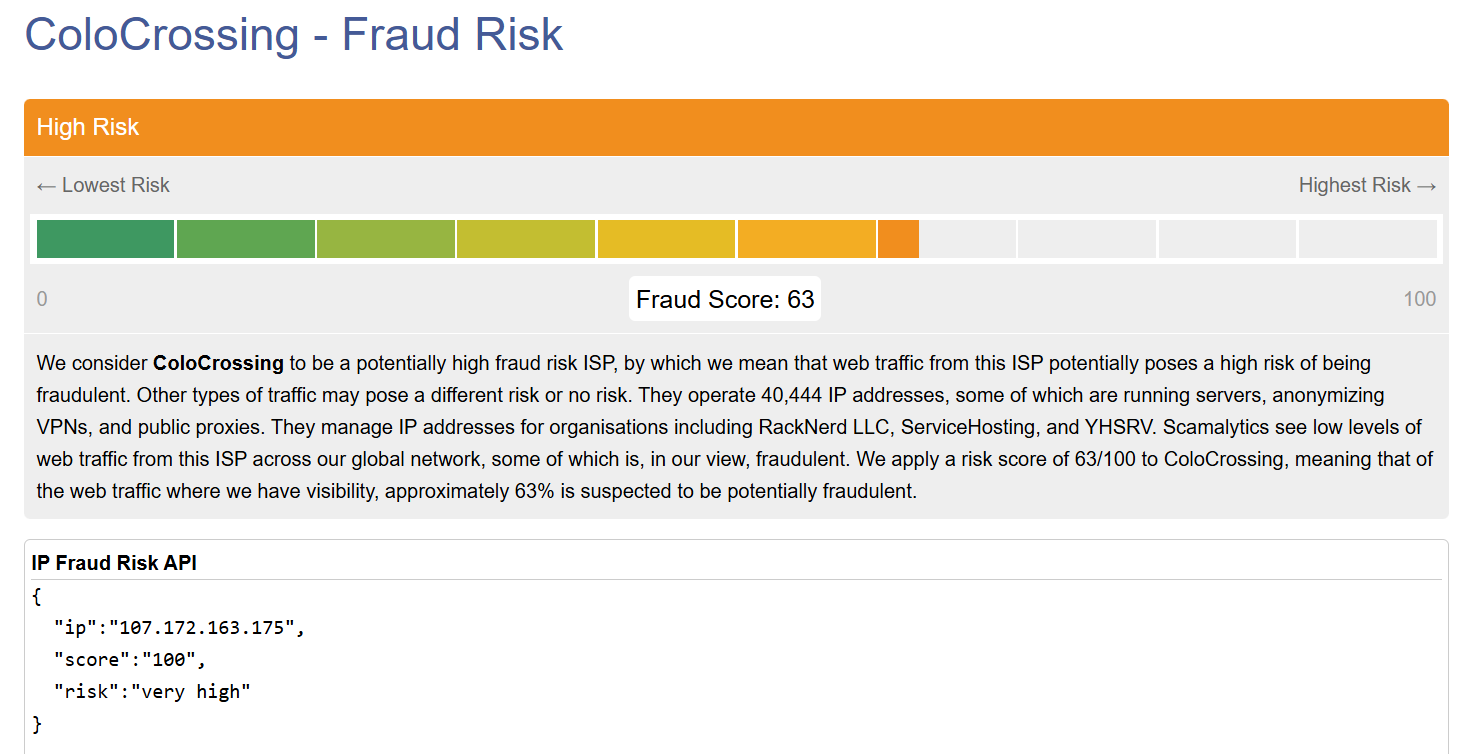Image resolution: width=1477 pixels, height=754 pixels.
Task: Select the dark green first risk segment
Action: coord(105,239)
